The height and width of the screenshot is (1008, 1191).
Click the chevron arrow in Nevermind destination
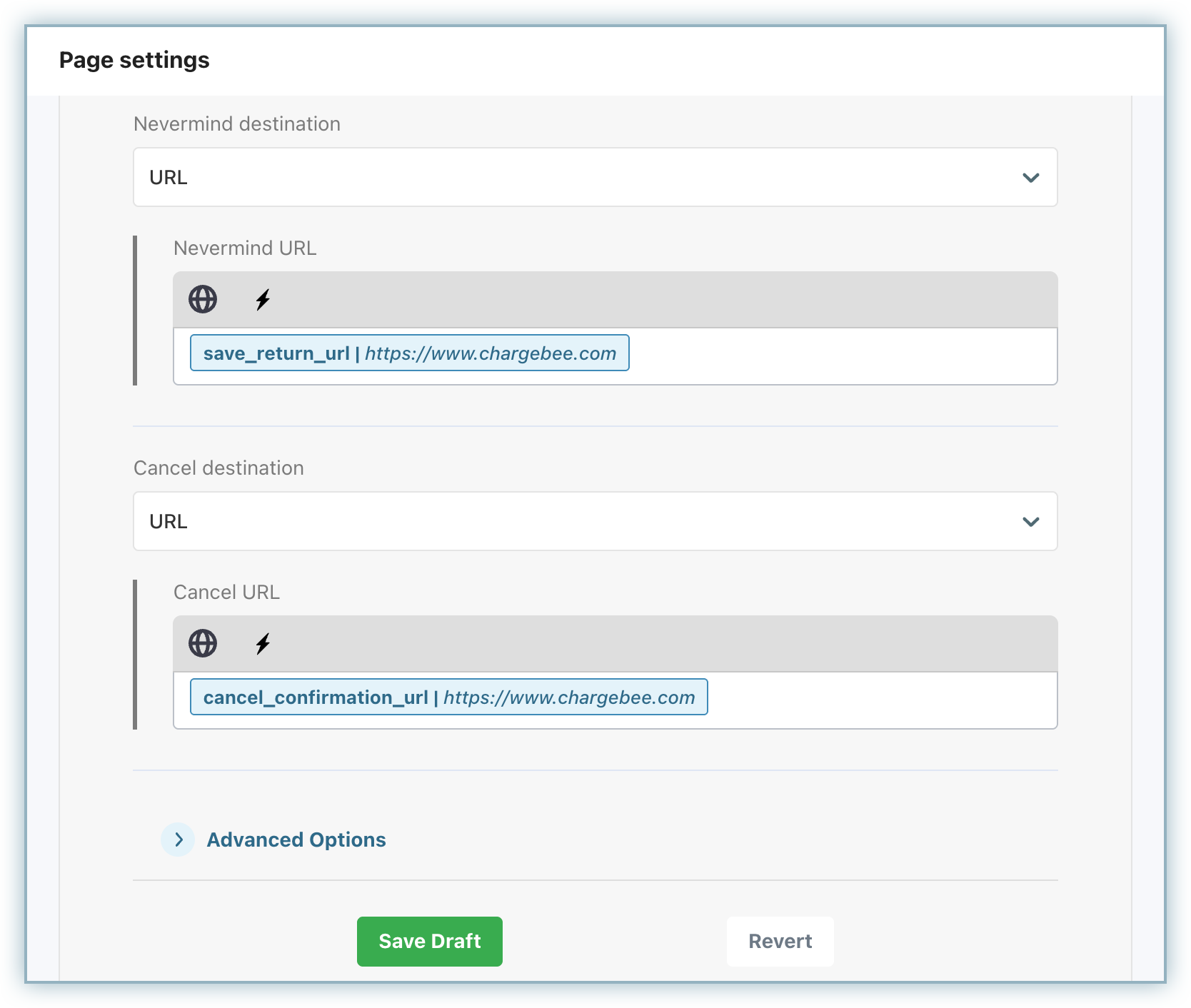click(x=1030, y=178)
